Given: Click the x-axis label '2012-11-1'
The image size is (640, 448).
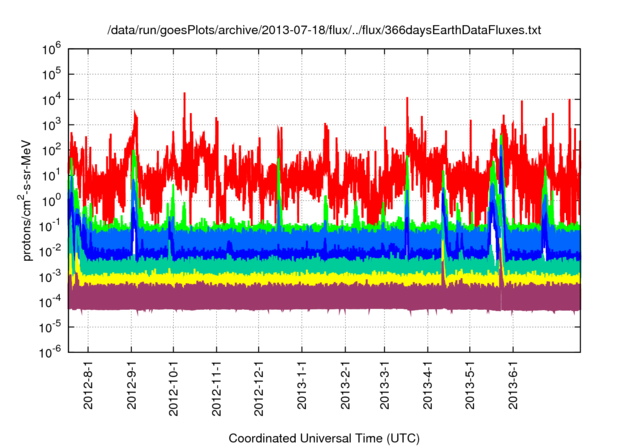Looking at the screenshot, I should [217, 390].
